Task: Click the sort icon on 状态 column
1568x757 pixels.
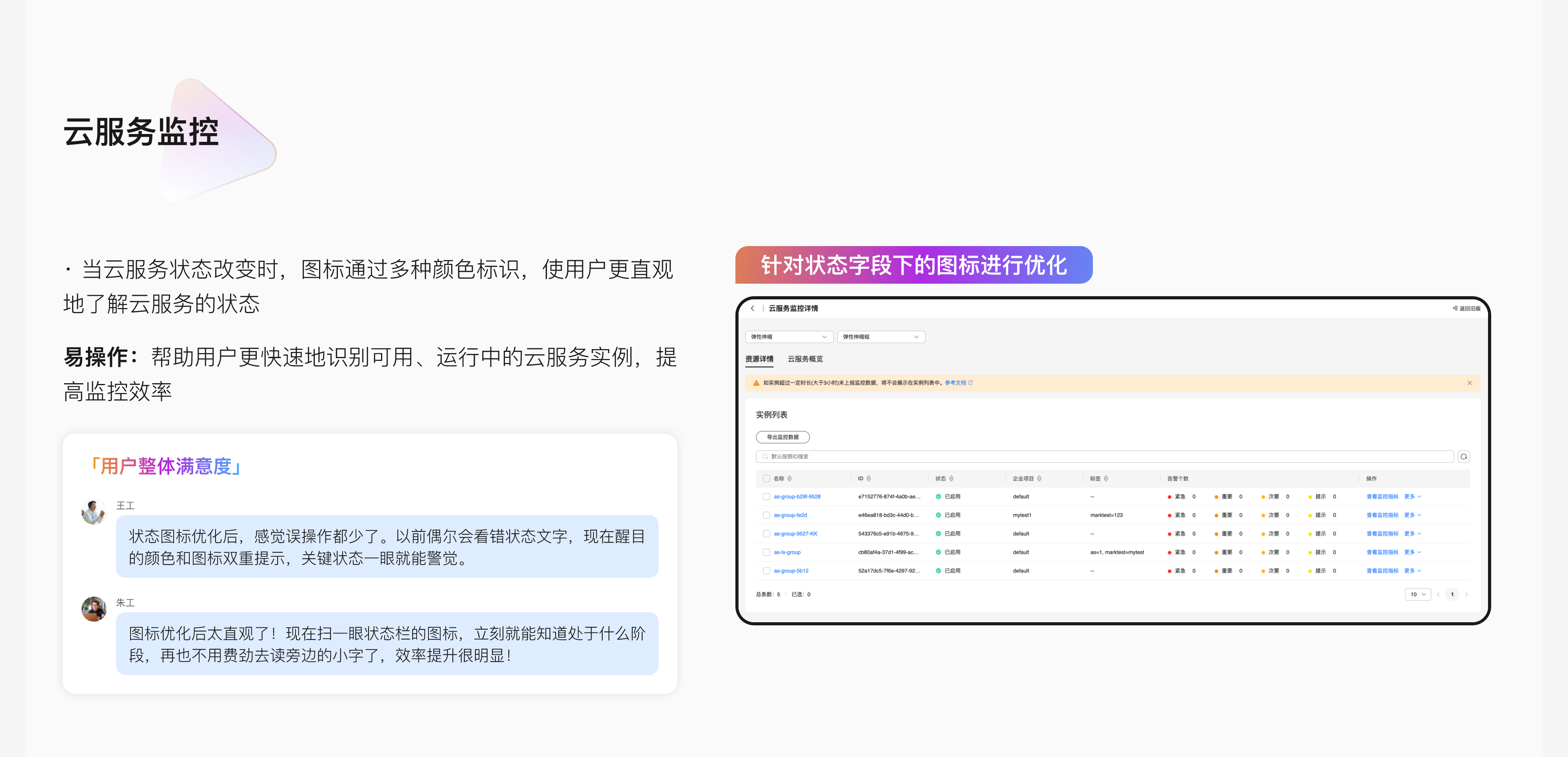Action: tap(951, 478)
